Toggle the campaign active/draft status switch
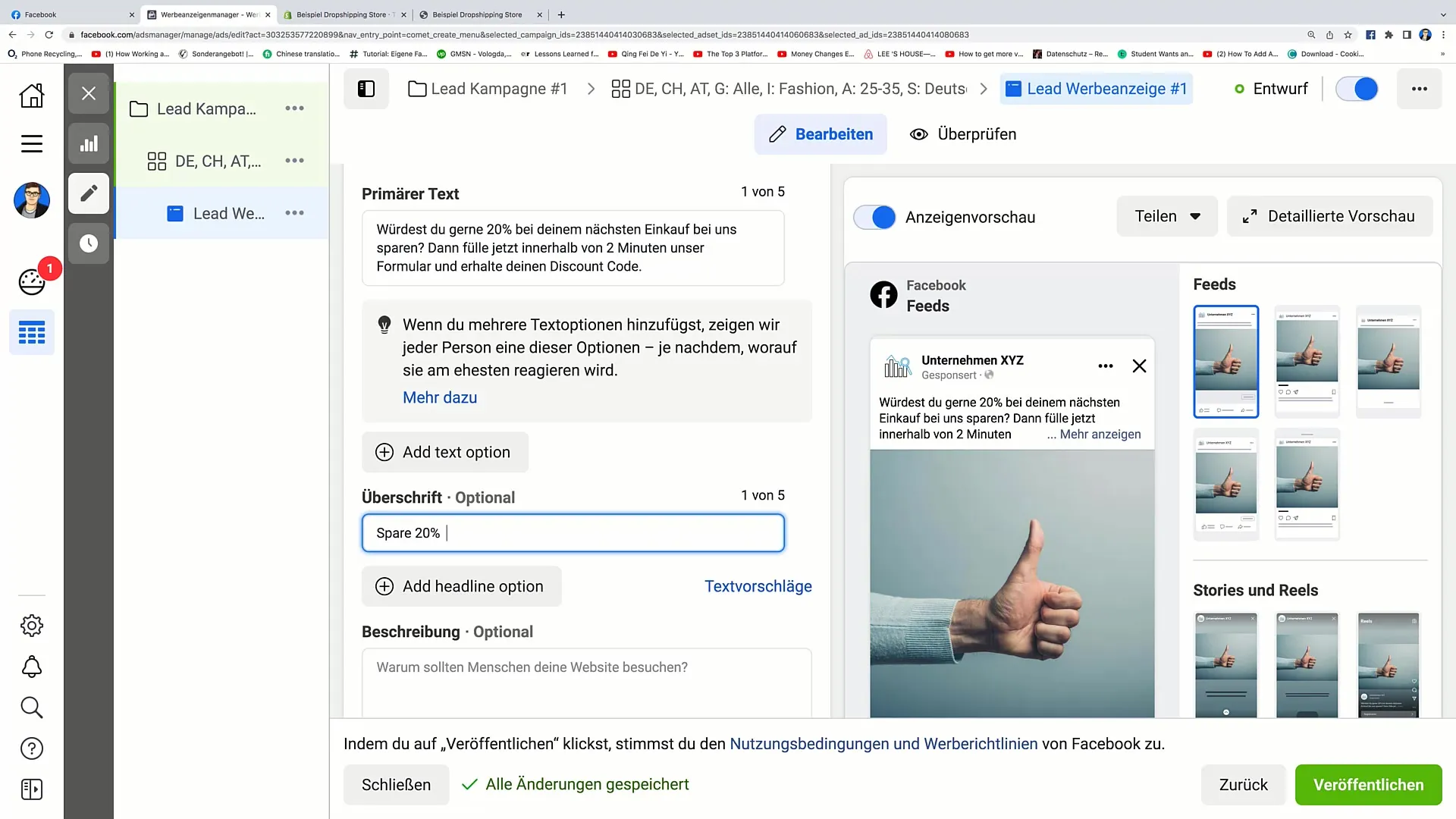Viewport: 1456px width, 819px height. tap(1357, 89)
